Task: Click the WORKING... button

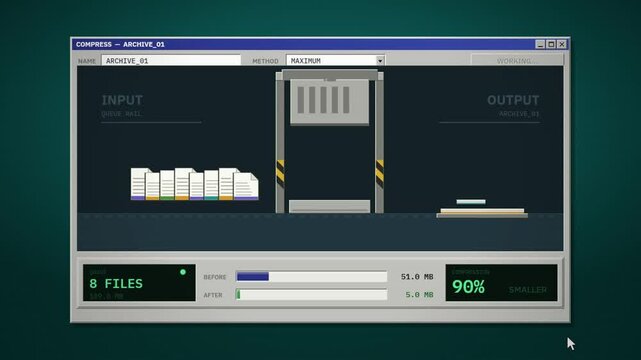Action: point(517,60)
